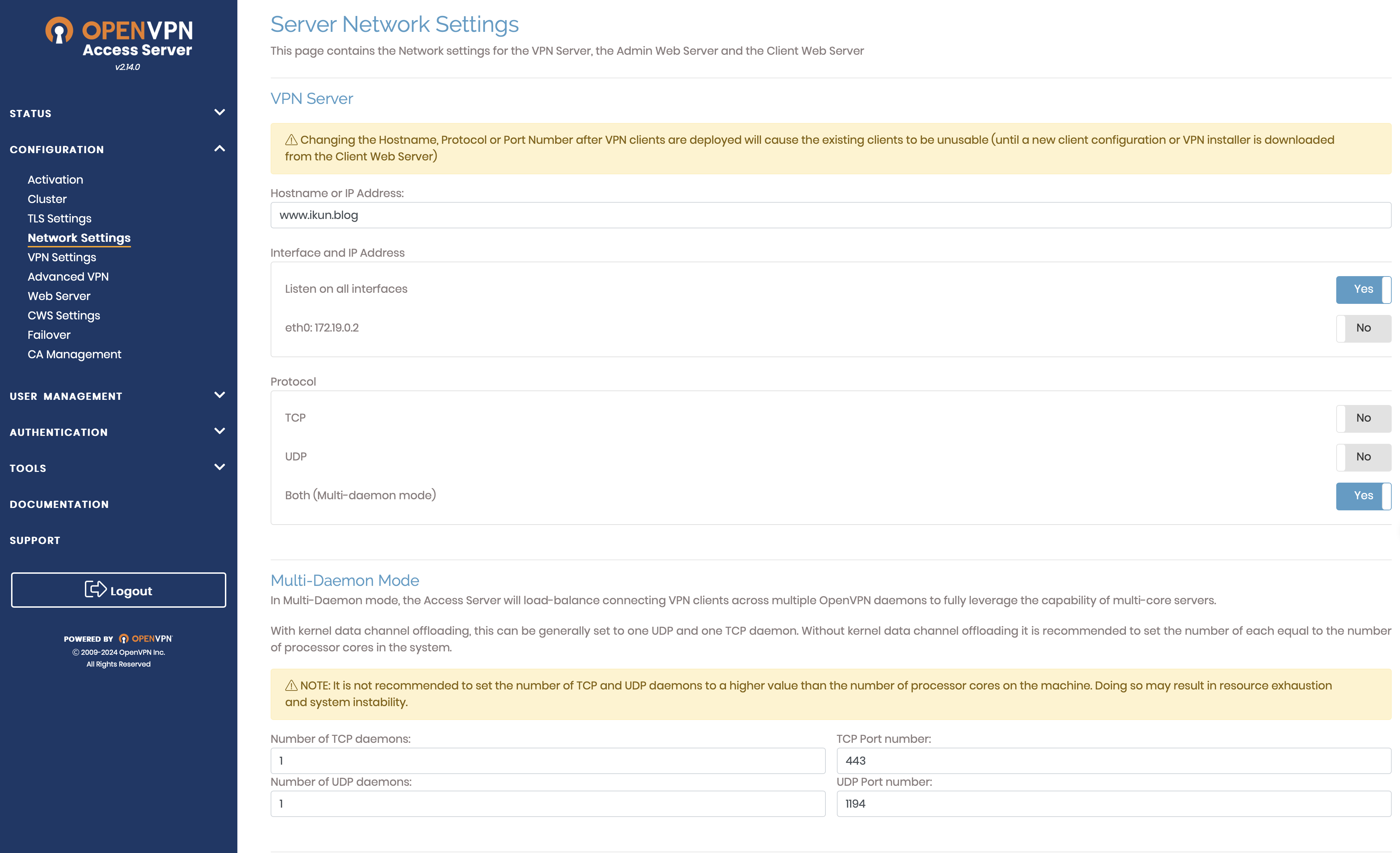Toggle Both (Multi-daemon mode) switch
The height and width of the screenshot is (853, 1400).
(x=1363, y=496)
